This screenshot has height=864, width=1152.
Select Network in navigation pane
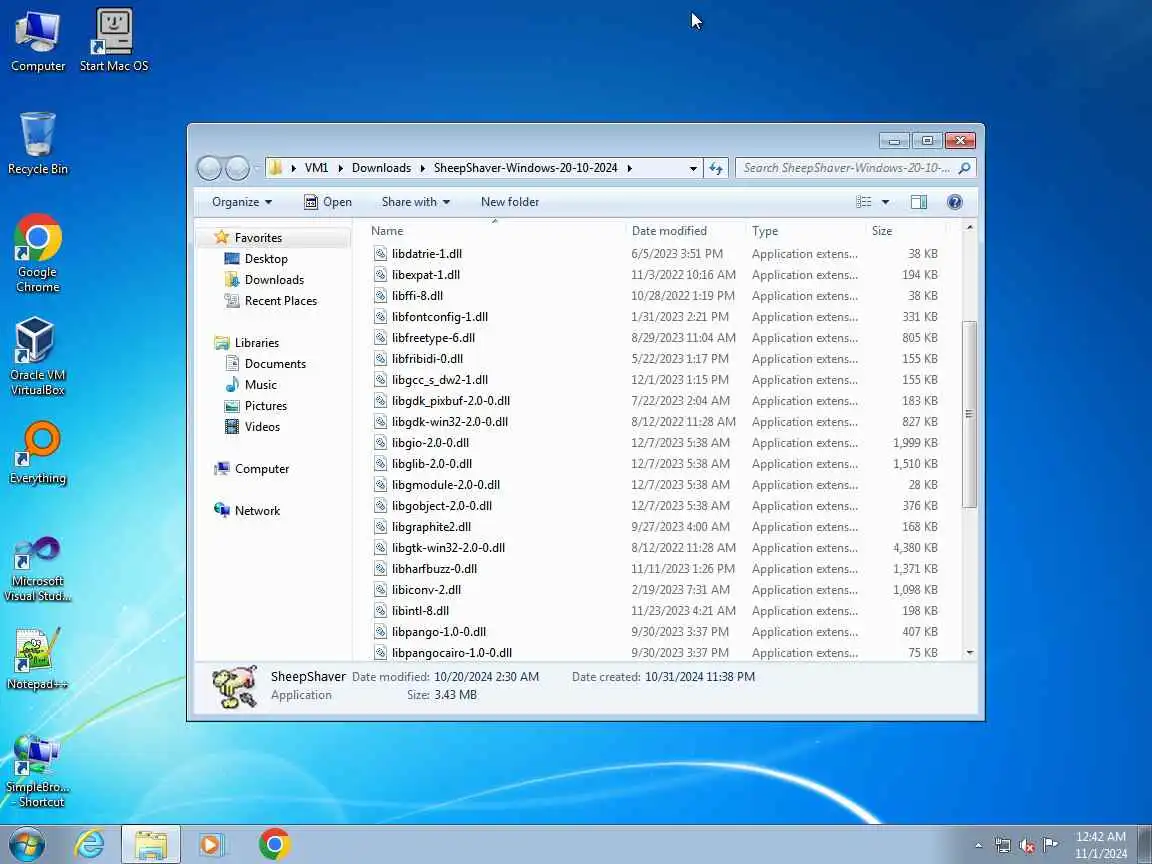[x=257, y=511]
